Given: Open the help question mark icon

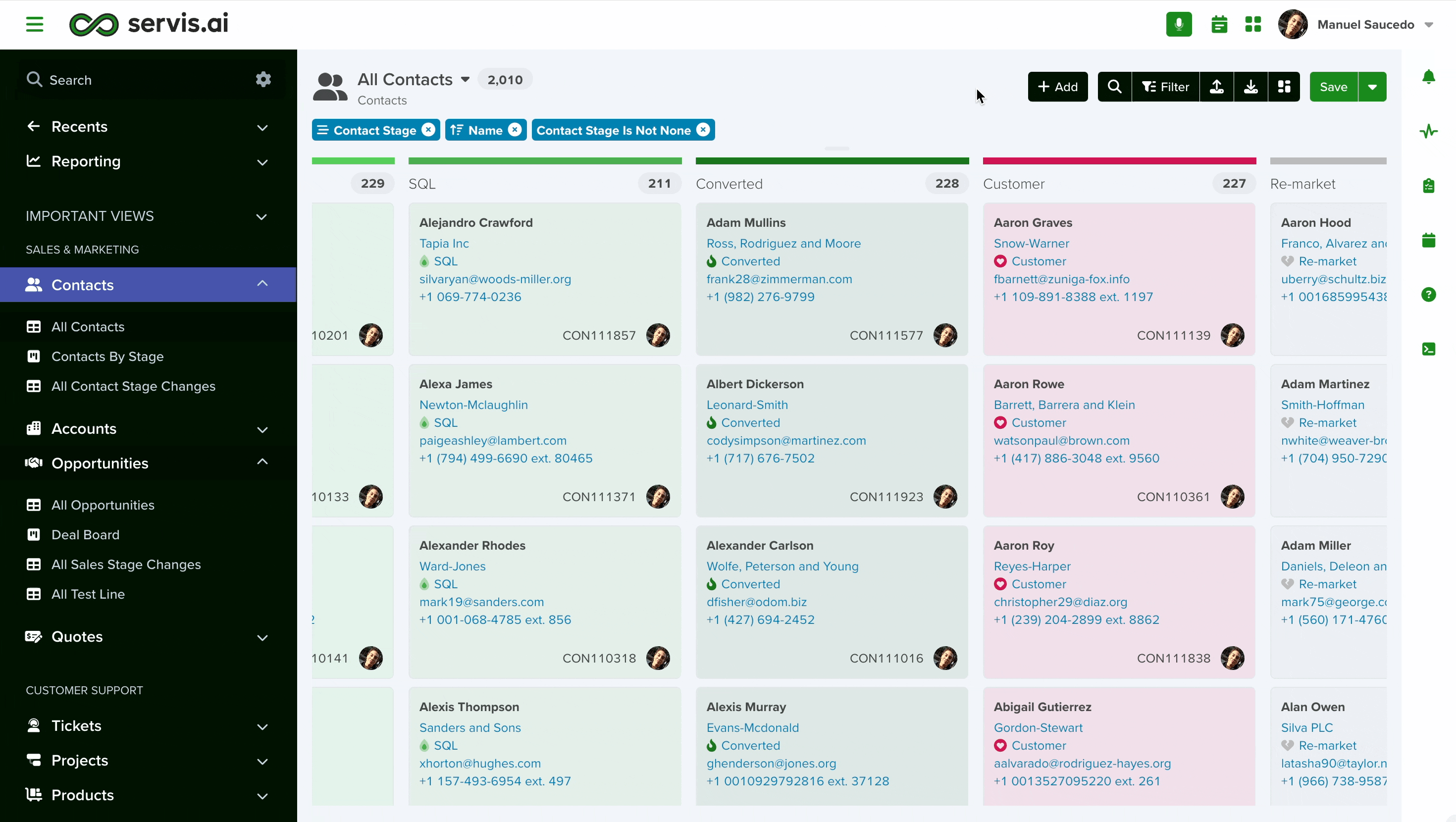Looking at the screenshot, I should 1428,294.
